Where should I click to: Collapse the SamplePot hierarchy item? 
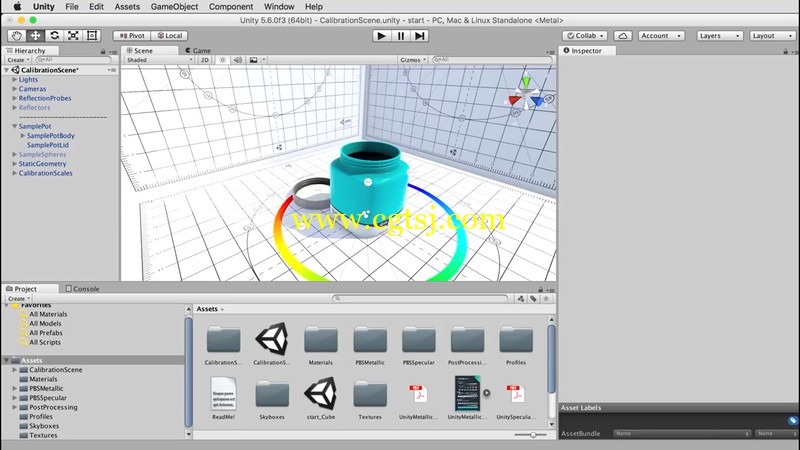[15, 126]
